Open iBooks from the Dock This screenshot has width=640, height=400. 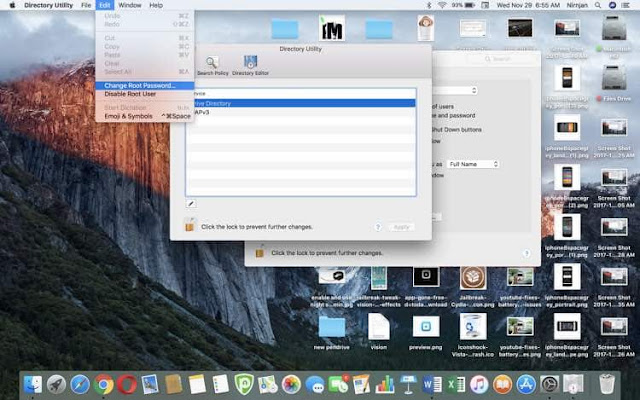(502, 385)
